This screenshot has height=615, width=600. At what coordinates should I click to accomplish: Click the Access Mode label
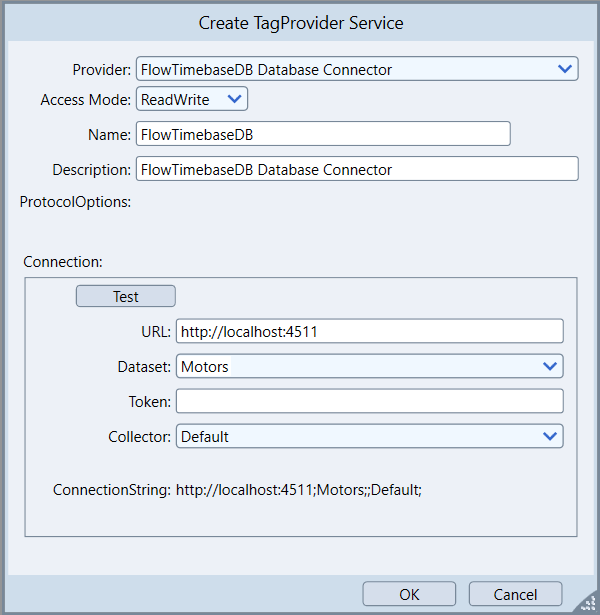tap(85, 100)
